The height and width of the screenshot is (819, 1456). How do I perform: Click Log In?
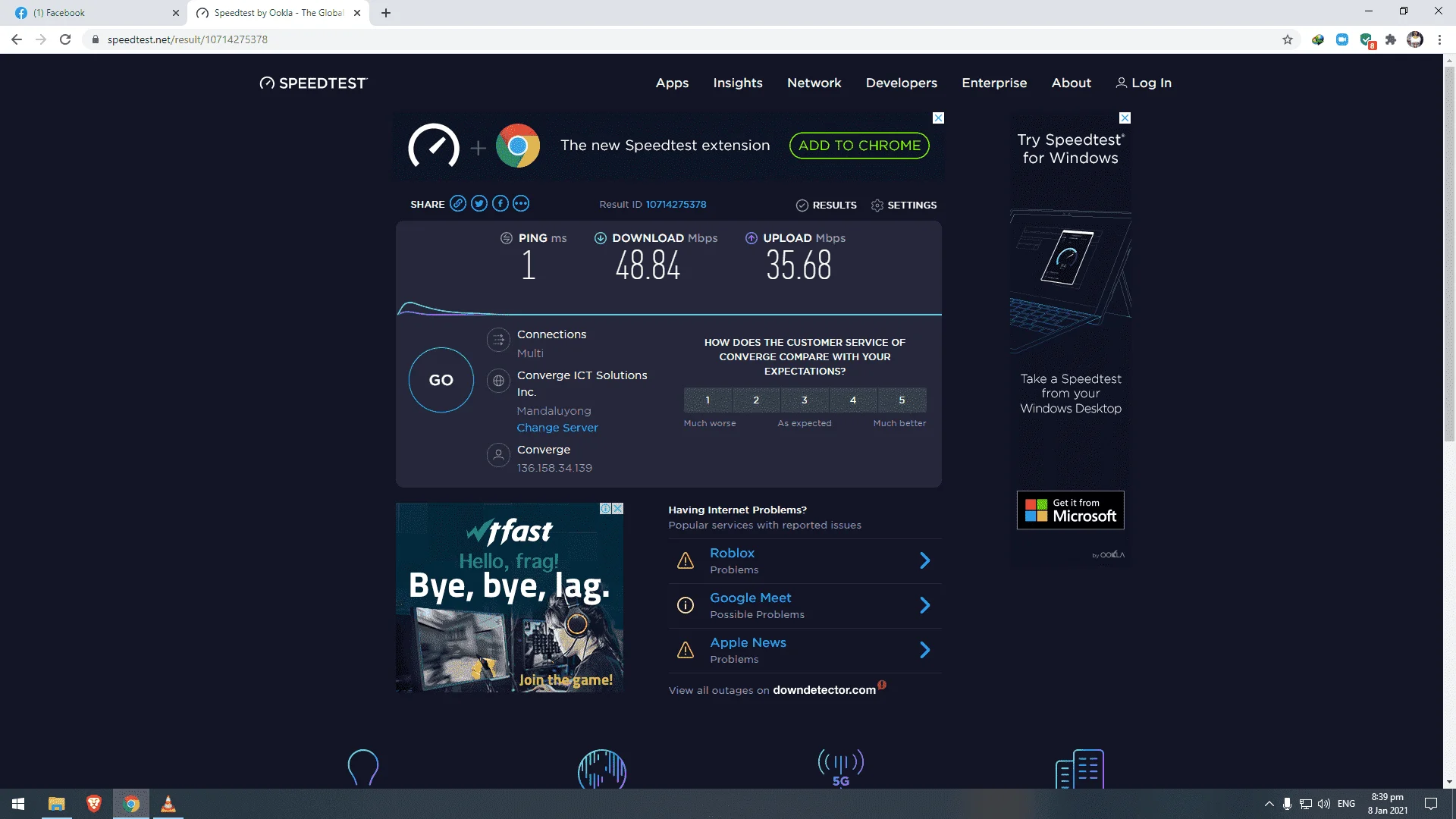(x=1144, y=83)
